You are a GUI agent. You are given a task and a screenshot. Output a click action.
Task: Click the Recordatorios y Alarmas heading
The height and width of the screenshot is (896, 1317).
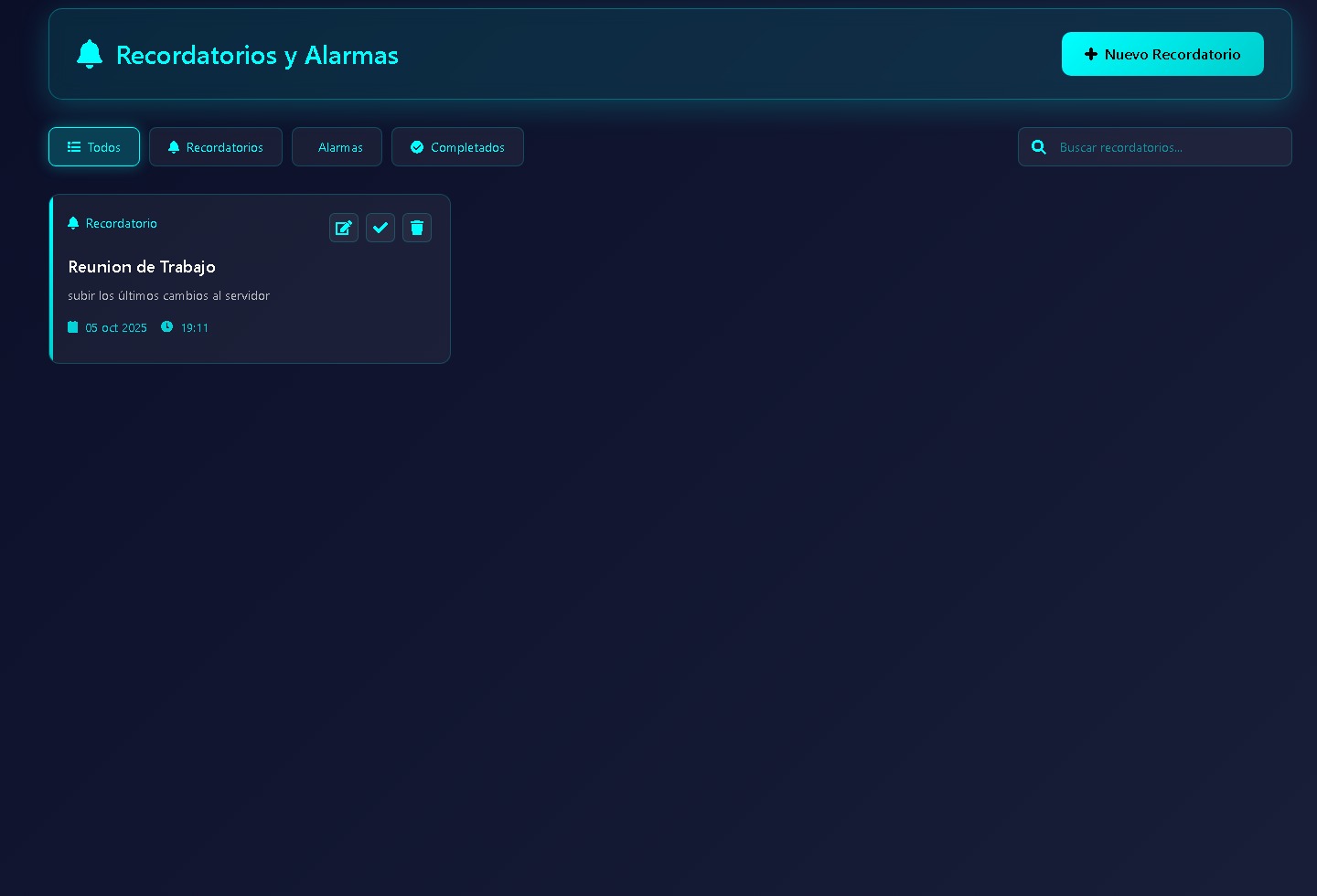[257, 55]
